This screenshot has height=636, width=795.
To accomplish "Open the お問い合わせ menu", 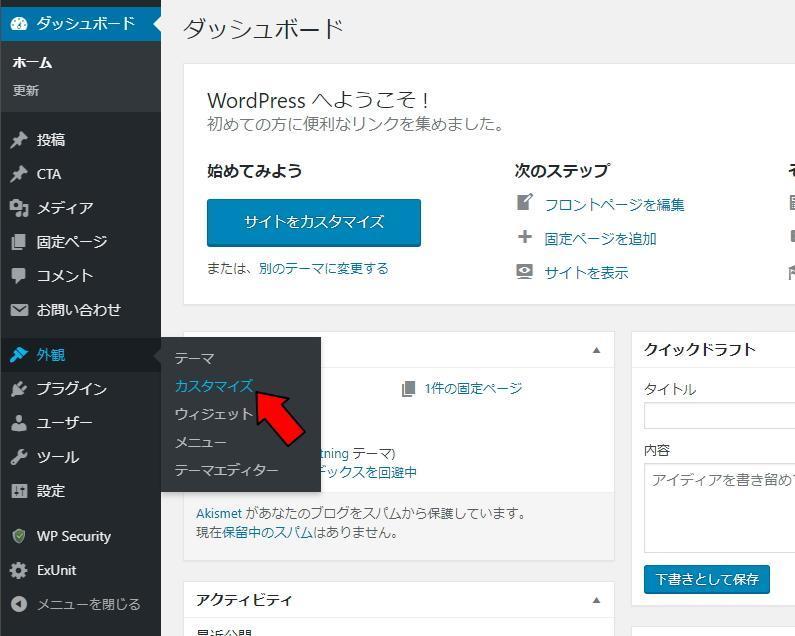I will click(x=81, y=310).
